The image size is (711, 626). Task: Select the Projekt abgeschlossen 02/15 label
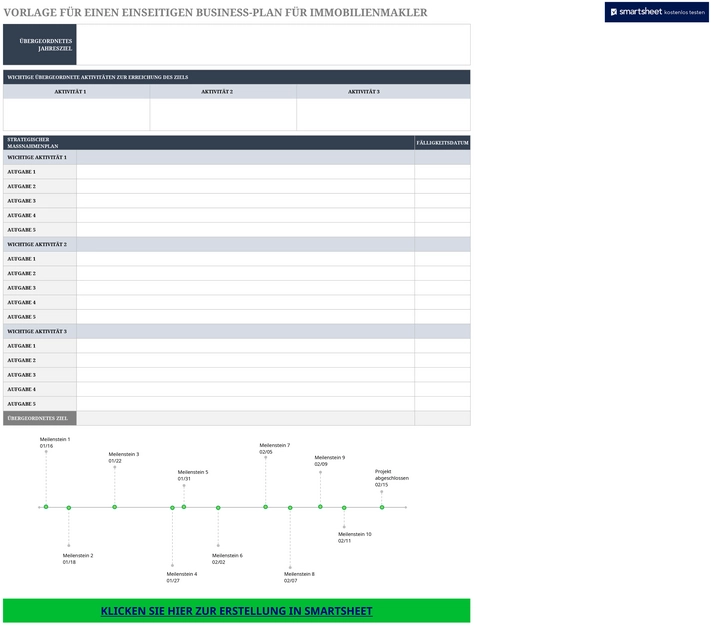392,478
